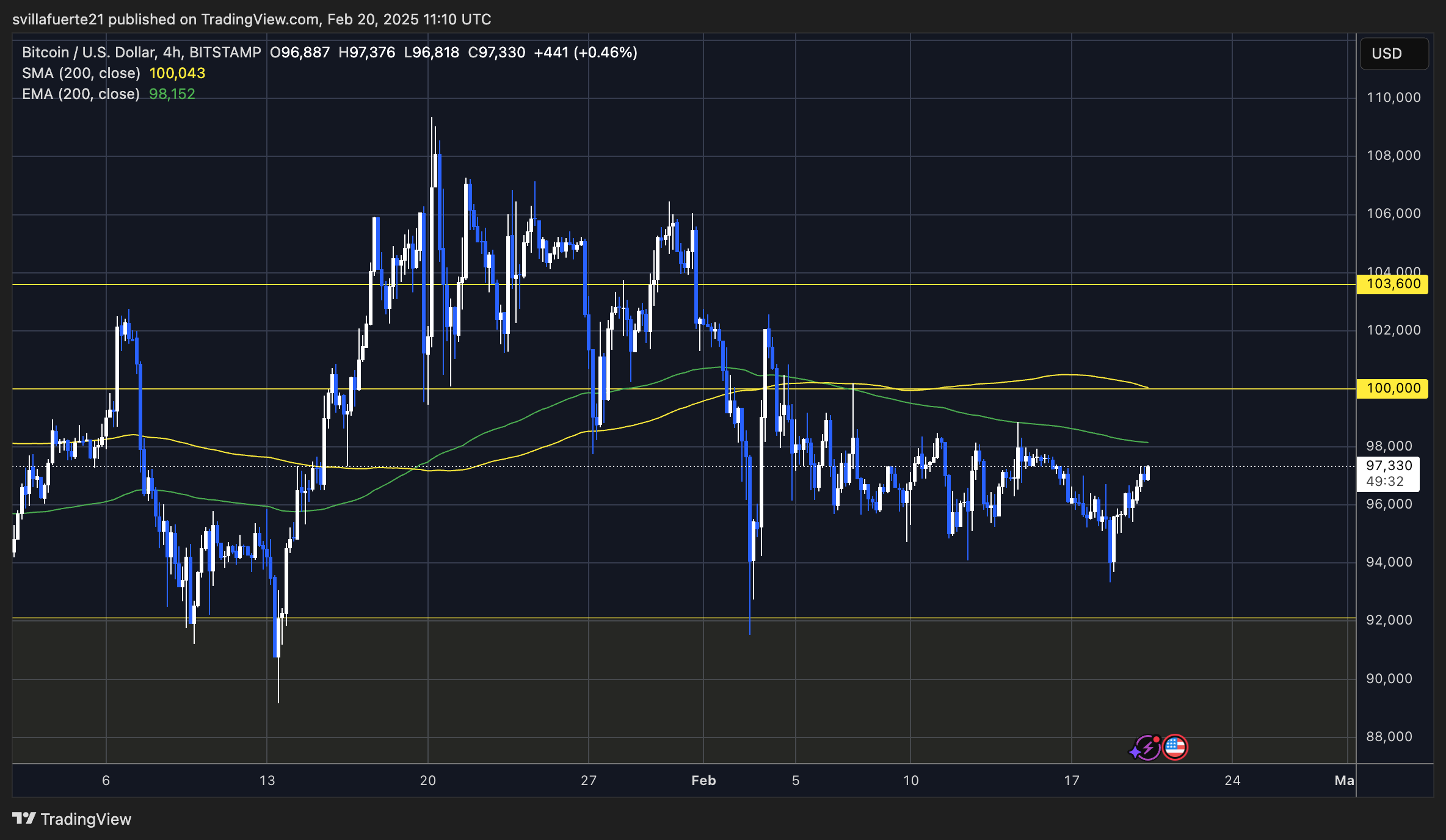Open svillafuerte21's profile link
The image size is (1446, 840).
pyautogui.click(x=57, y=19)
